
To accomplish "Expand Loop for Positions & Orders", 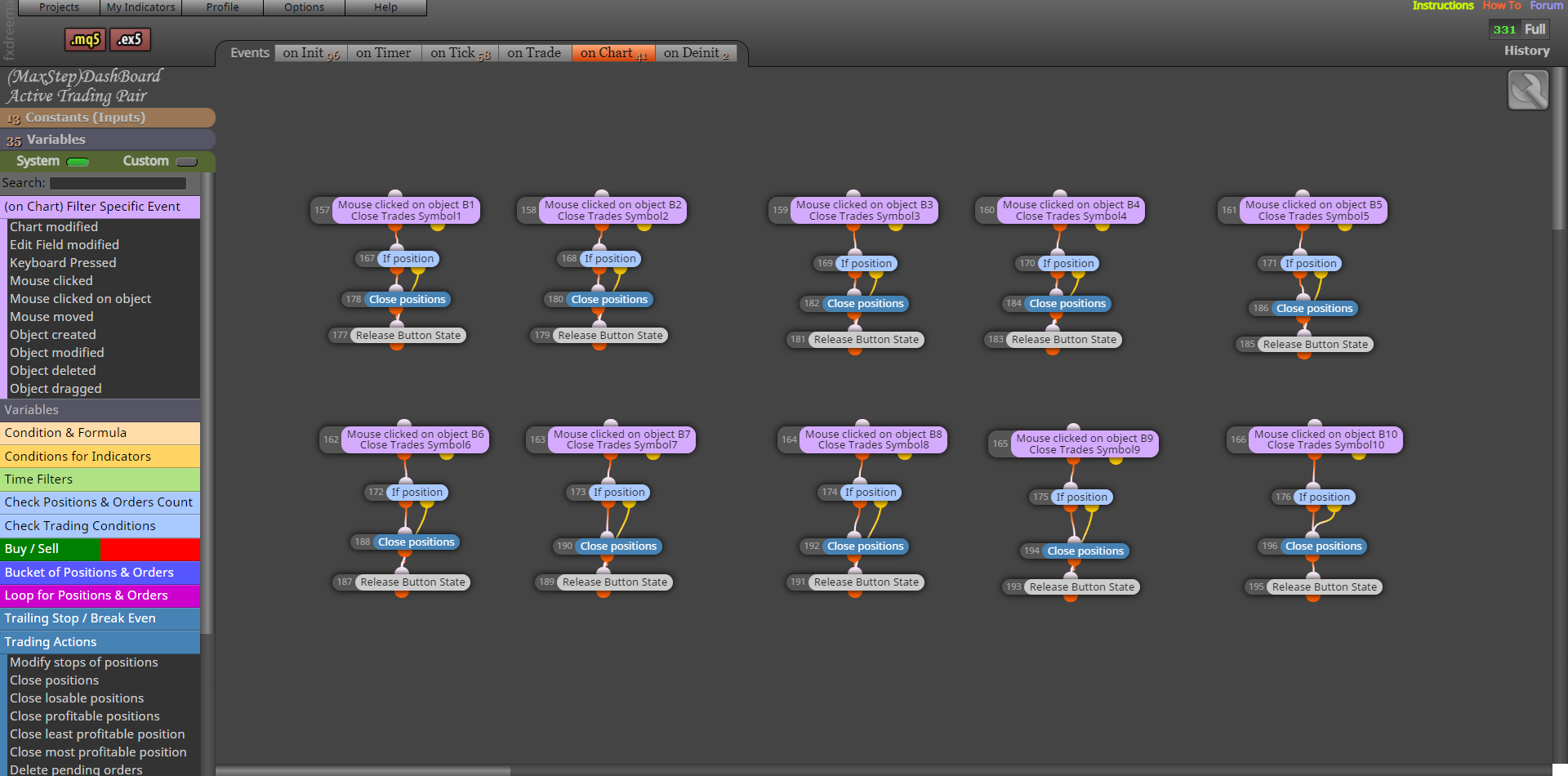I will (x=100, y=595).
